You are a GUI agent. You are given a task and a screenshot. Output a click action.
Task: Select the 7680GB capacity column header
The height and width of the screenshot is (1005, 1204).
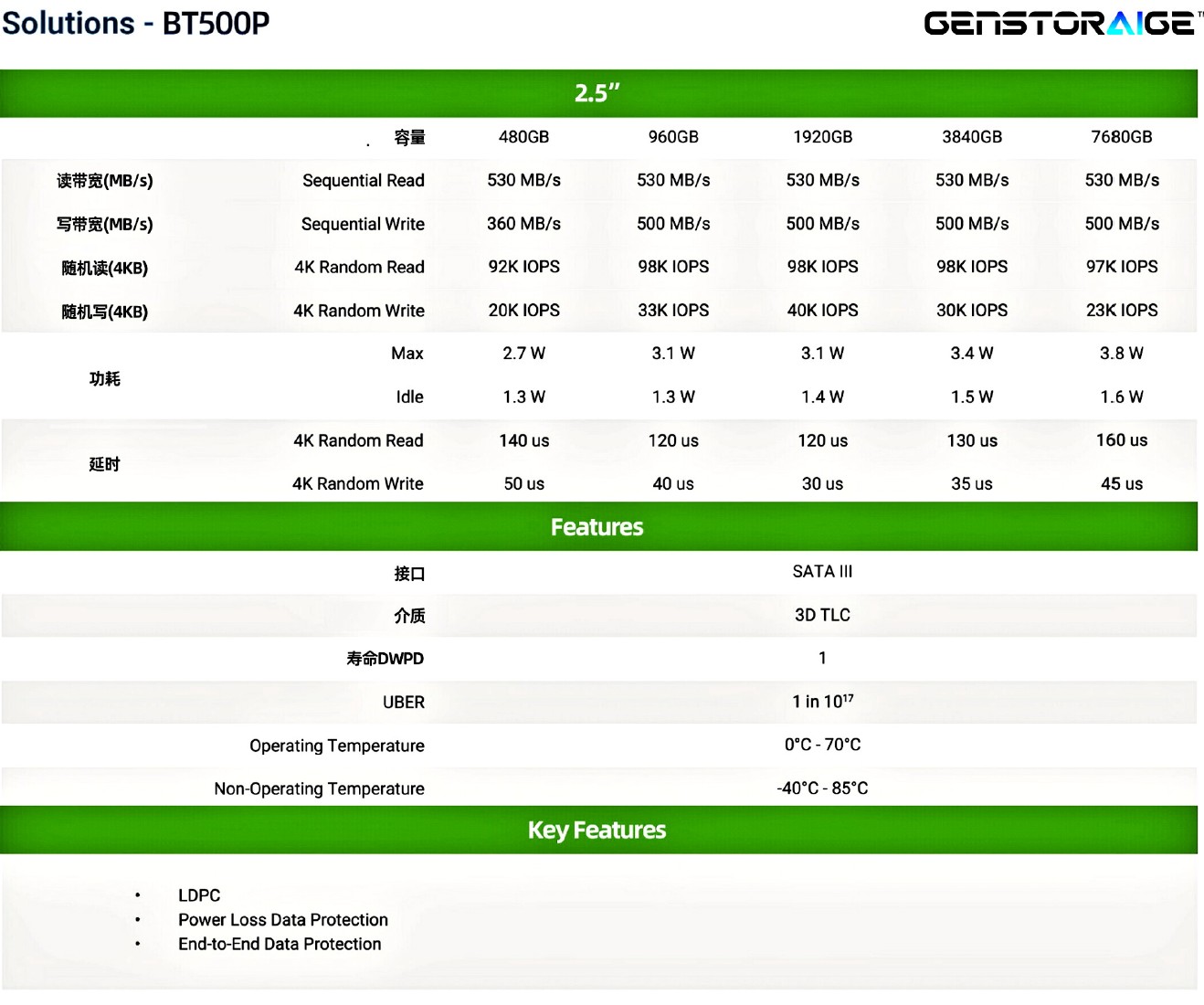coord(1122,137)
